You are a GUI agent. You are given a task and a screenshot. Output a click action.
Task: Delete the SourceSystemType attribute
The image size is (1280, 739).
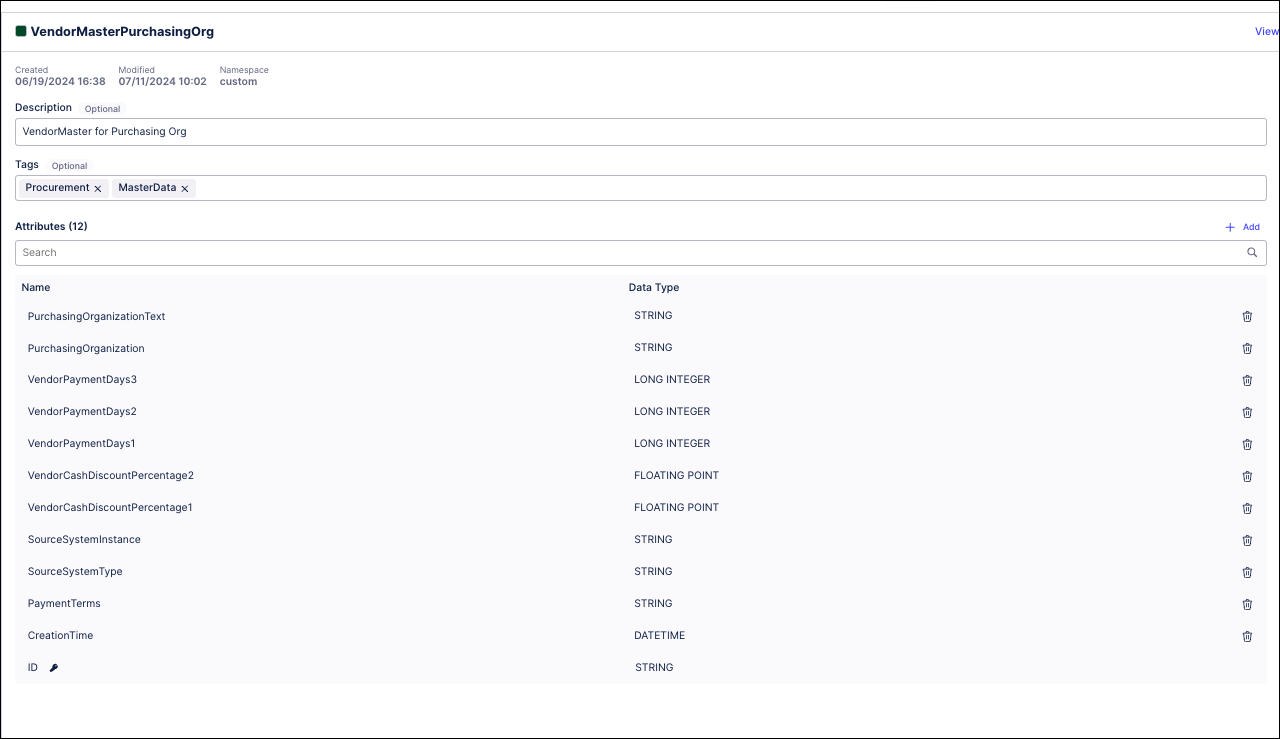1247,572
